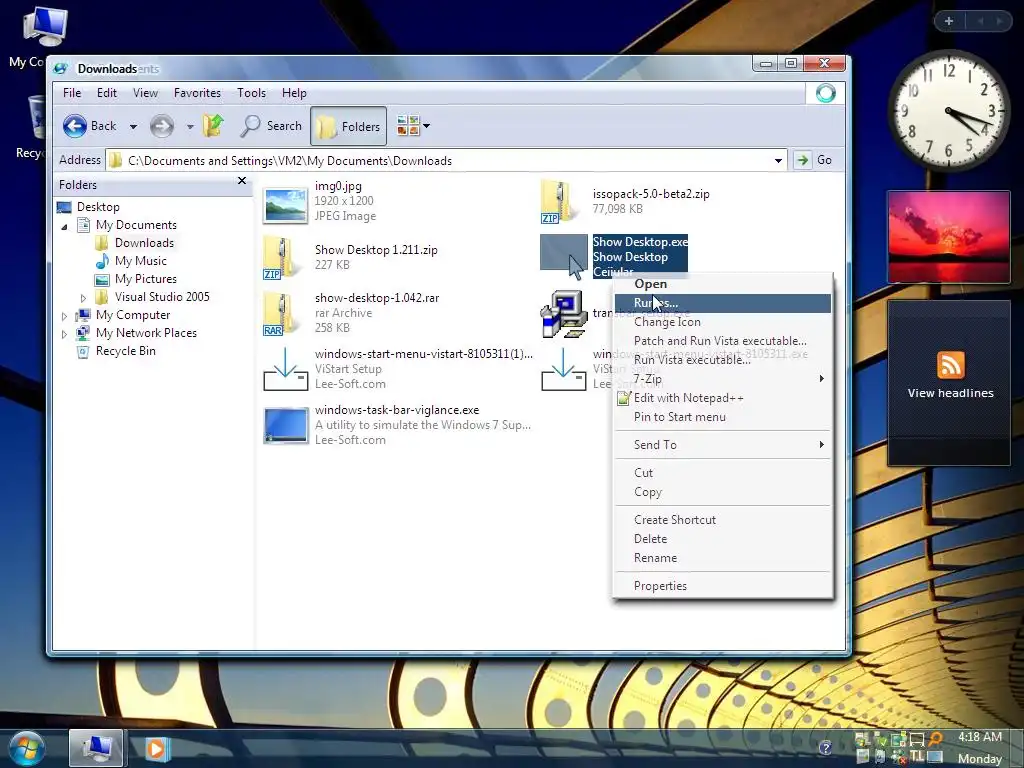
Task: Click the Forward arrow icon
Action: coord(162,126)
